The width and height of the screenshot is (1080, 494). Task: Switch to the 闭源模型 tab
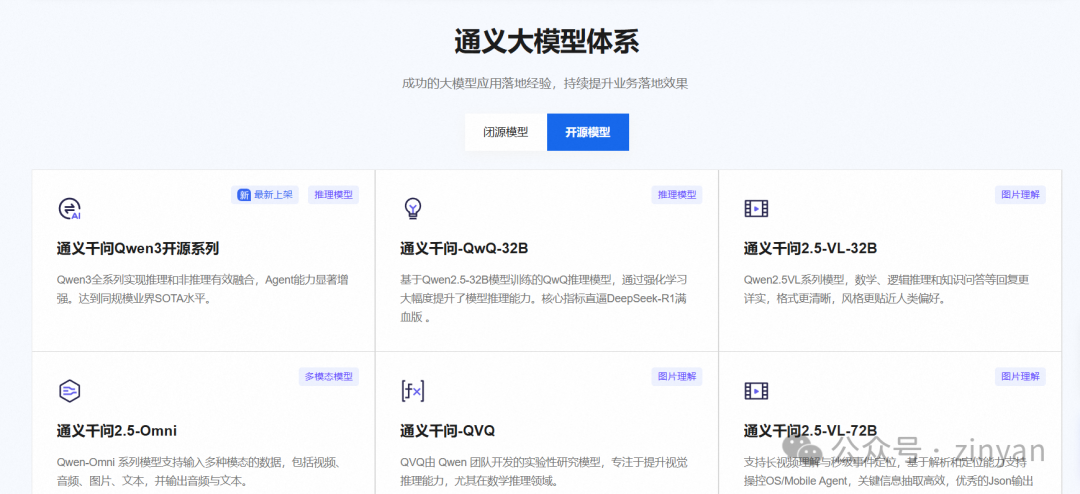[x=506, y=132]
